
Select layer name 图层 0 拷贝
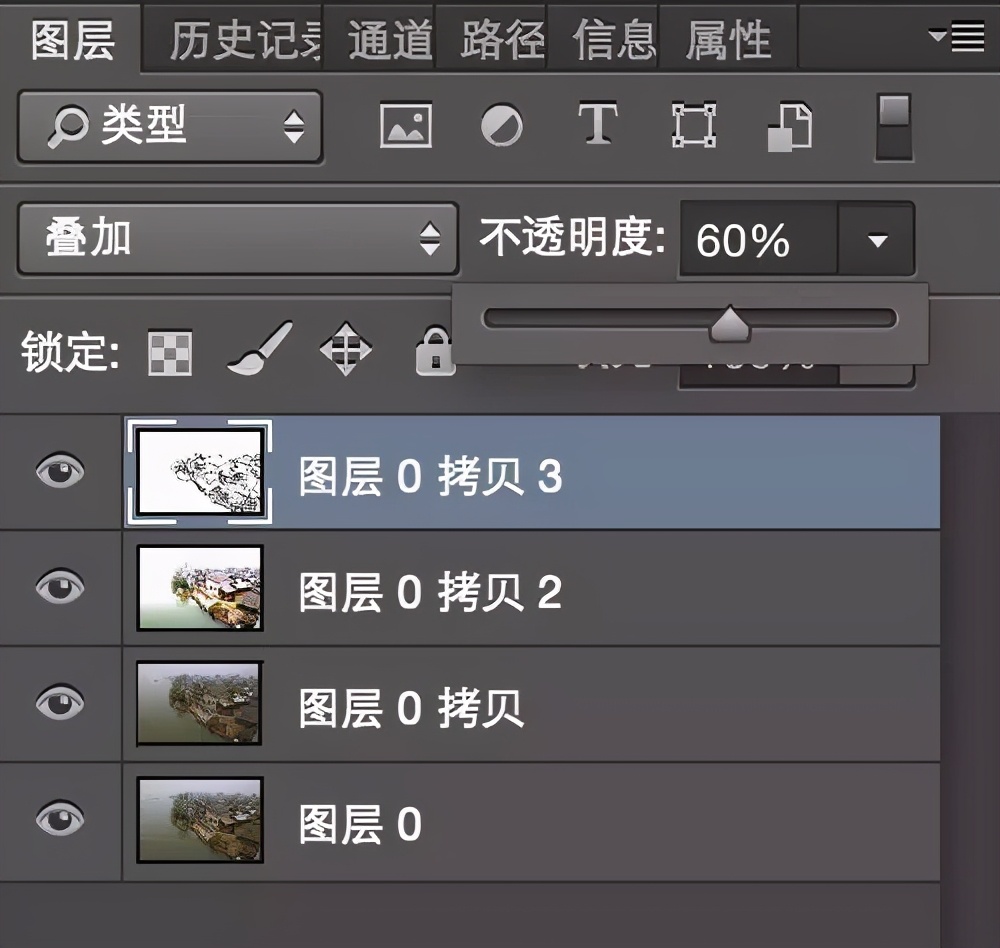point(411,708)
